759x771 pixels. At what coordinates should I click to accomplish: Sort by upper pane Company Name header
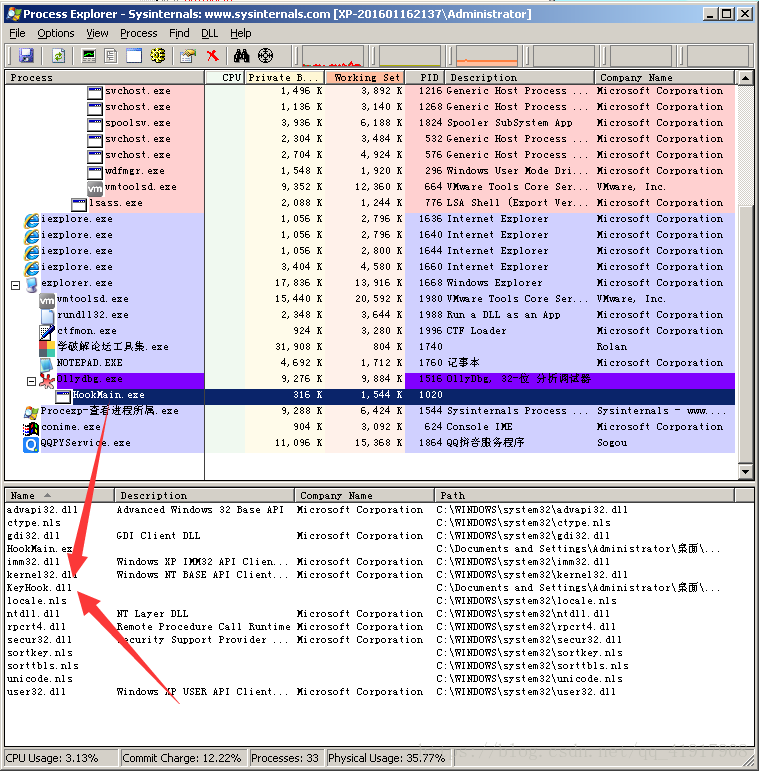click(x=664, y=78)
